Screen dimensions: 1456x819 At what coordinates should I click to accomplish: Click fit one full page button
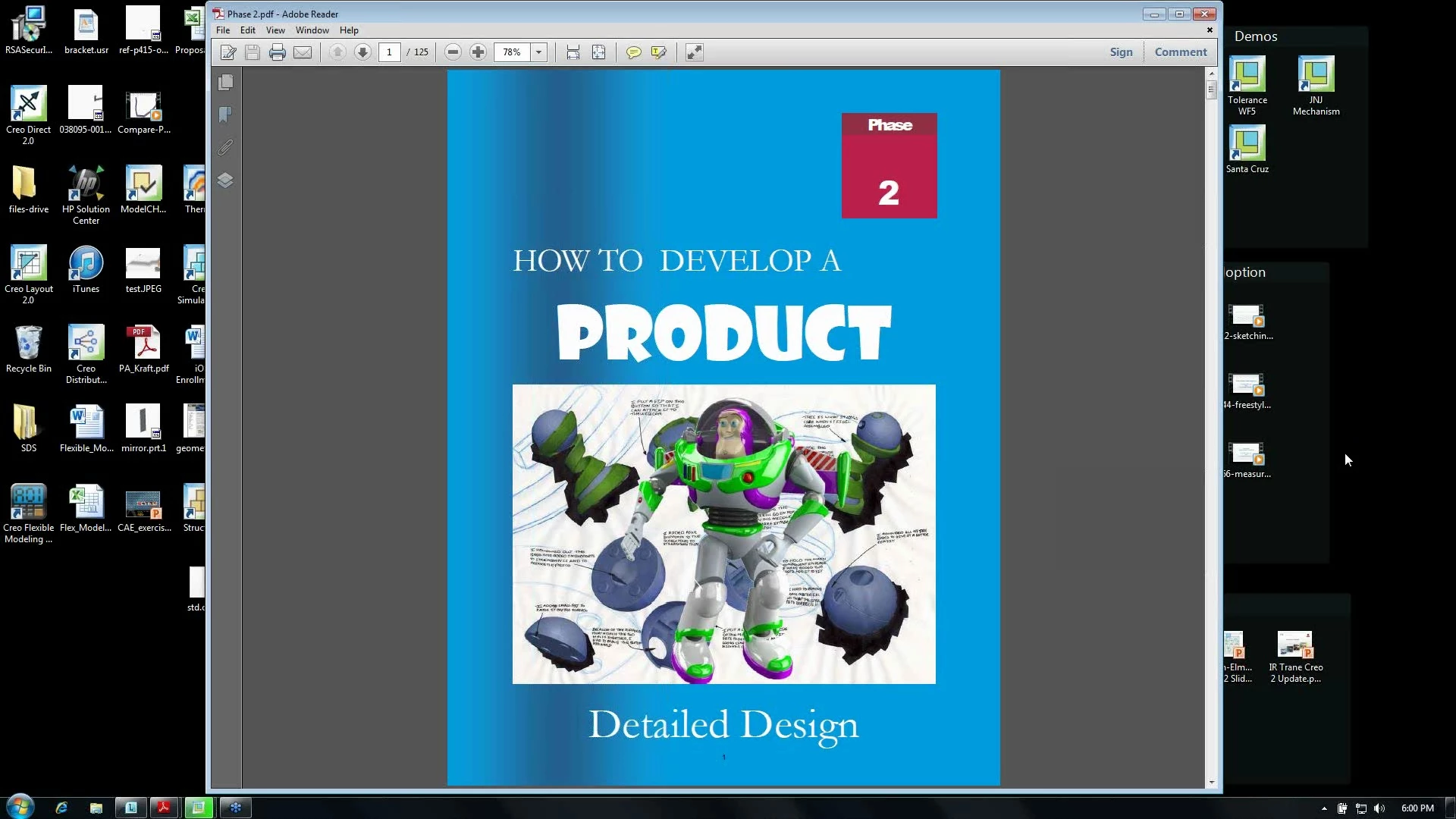click(598, 52)
